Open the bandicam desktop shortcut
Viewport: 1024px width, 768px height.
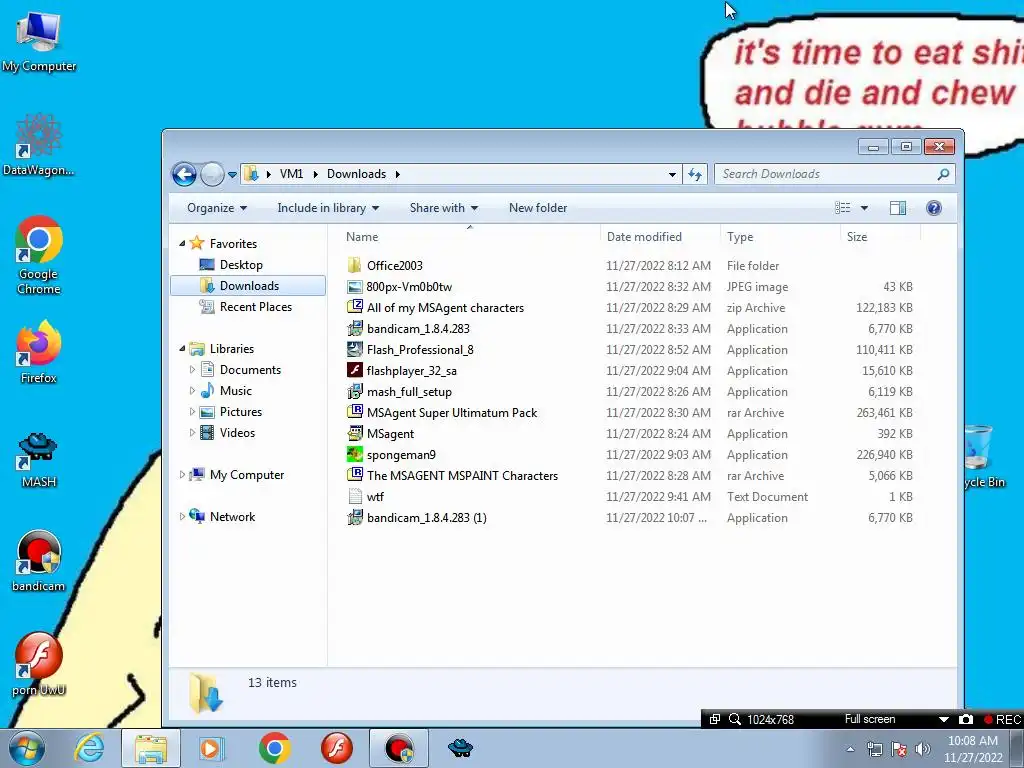point(39,562)
